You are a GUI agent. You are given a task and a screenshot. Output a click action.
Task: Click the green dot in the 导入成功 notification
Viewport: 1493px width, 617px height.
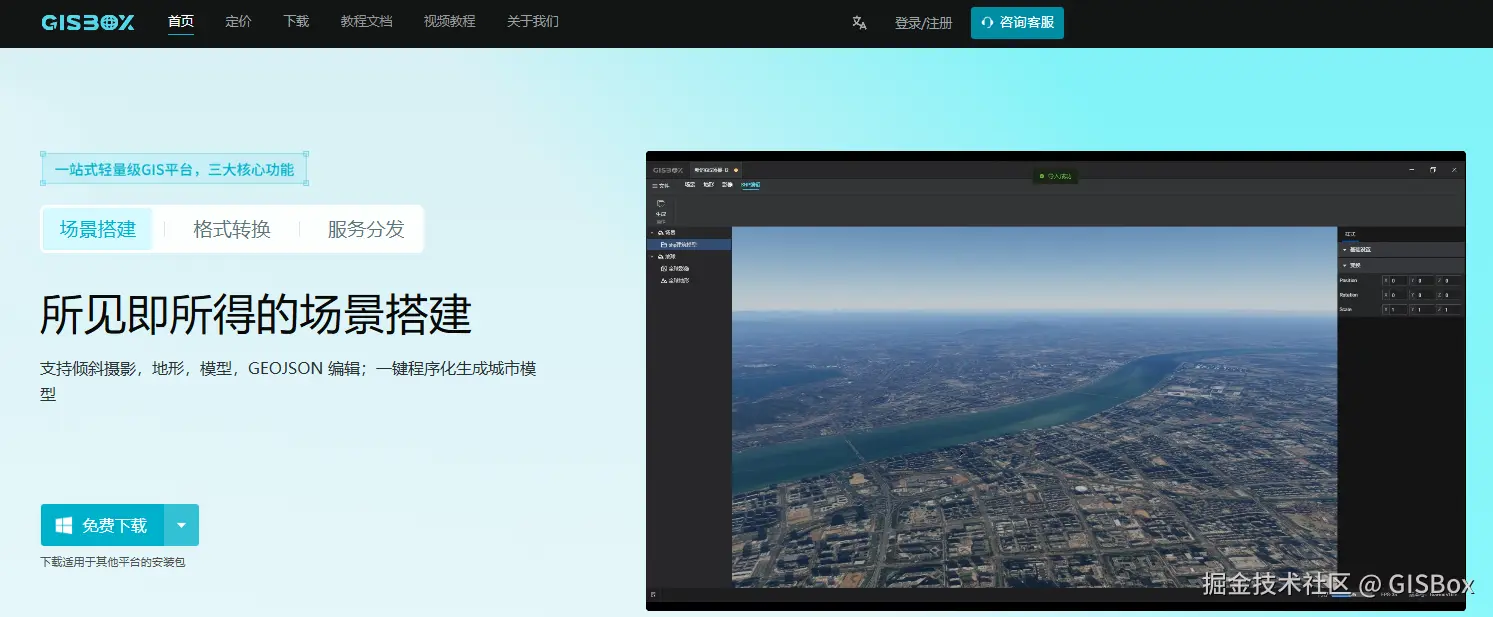(x=1041, y=175)
